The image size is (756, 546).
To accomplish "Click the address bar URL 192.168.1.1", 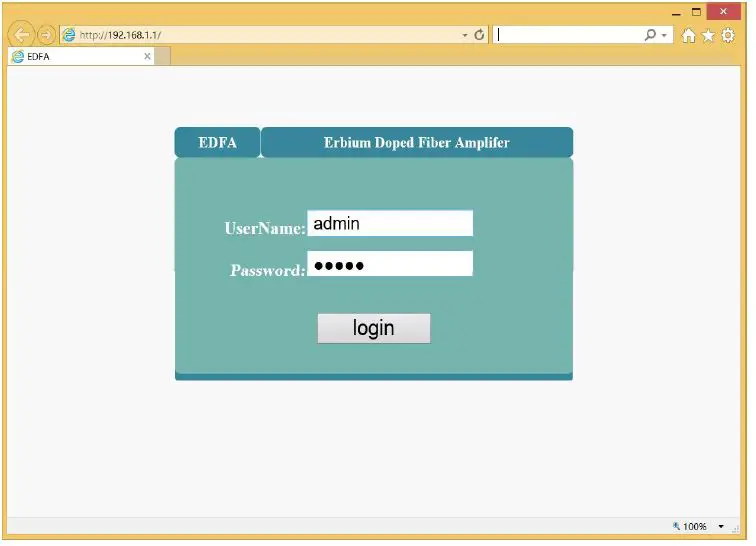I will [121, 35].
